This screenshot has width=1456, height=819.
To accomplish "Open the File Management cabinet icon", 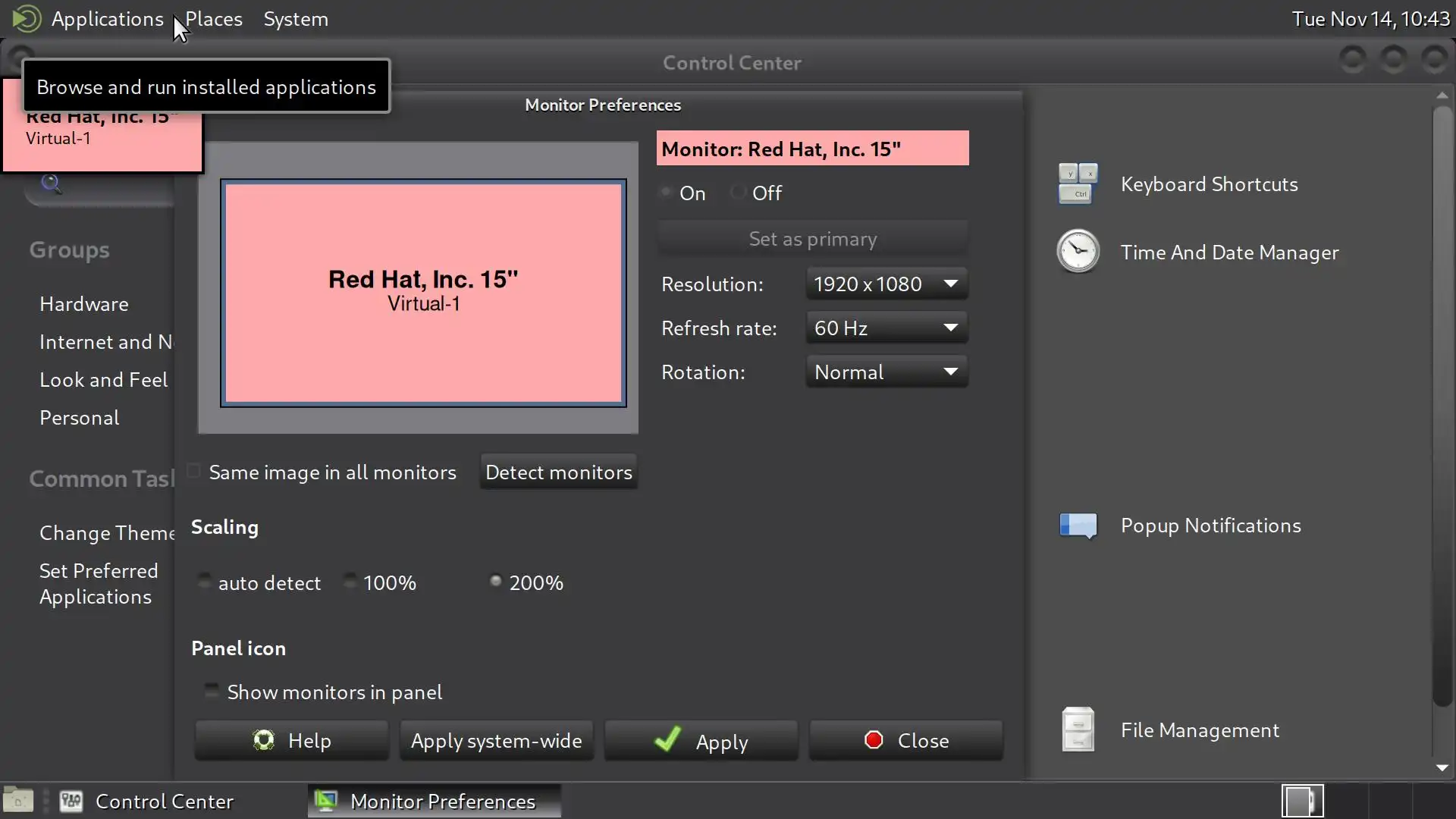I will (1078, 729).
